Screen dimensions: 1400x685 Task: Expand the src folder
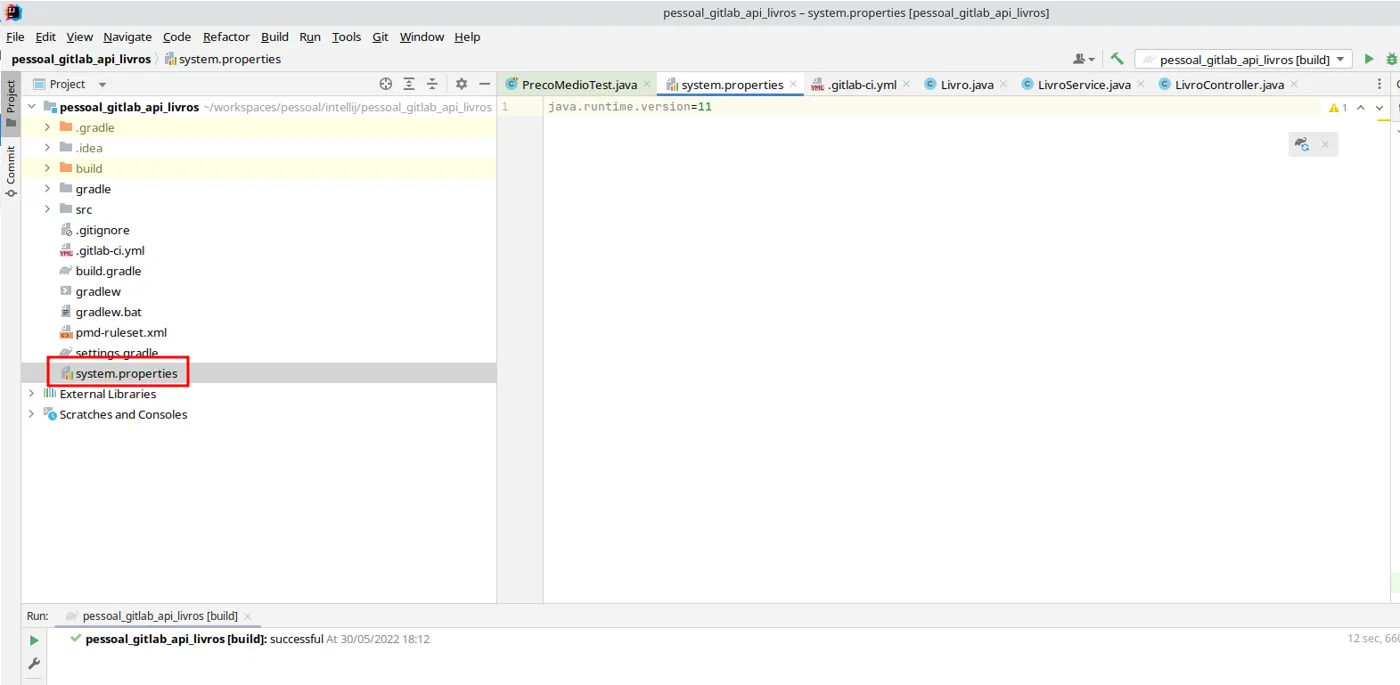47,209
